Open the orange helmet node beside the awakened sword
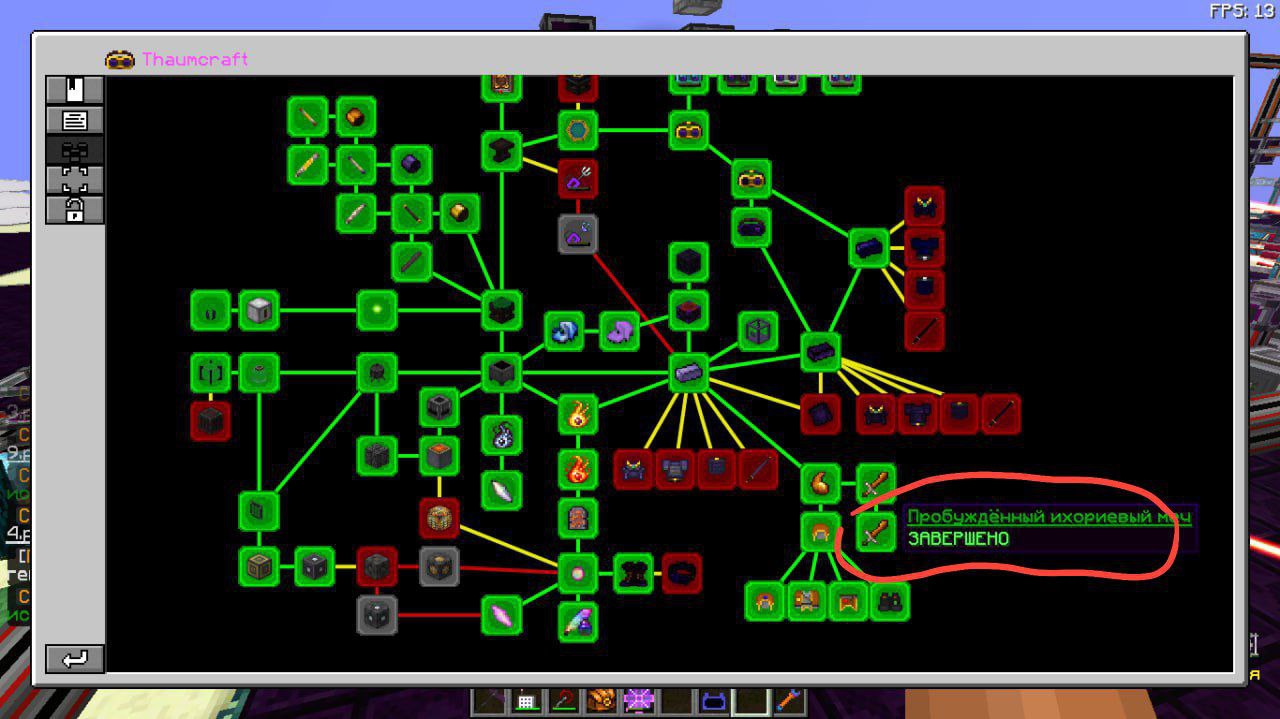Screen dimensions: 1280x719 pyautogui.click(x=820, y=531)
